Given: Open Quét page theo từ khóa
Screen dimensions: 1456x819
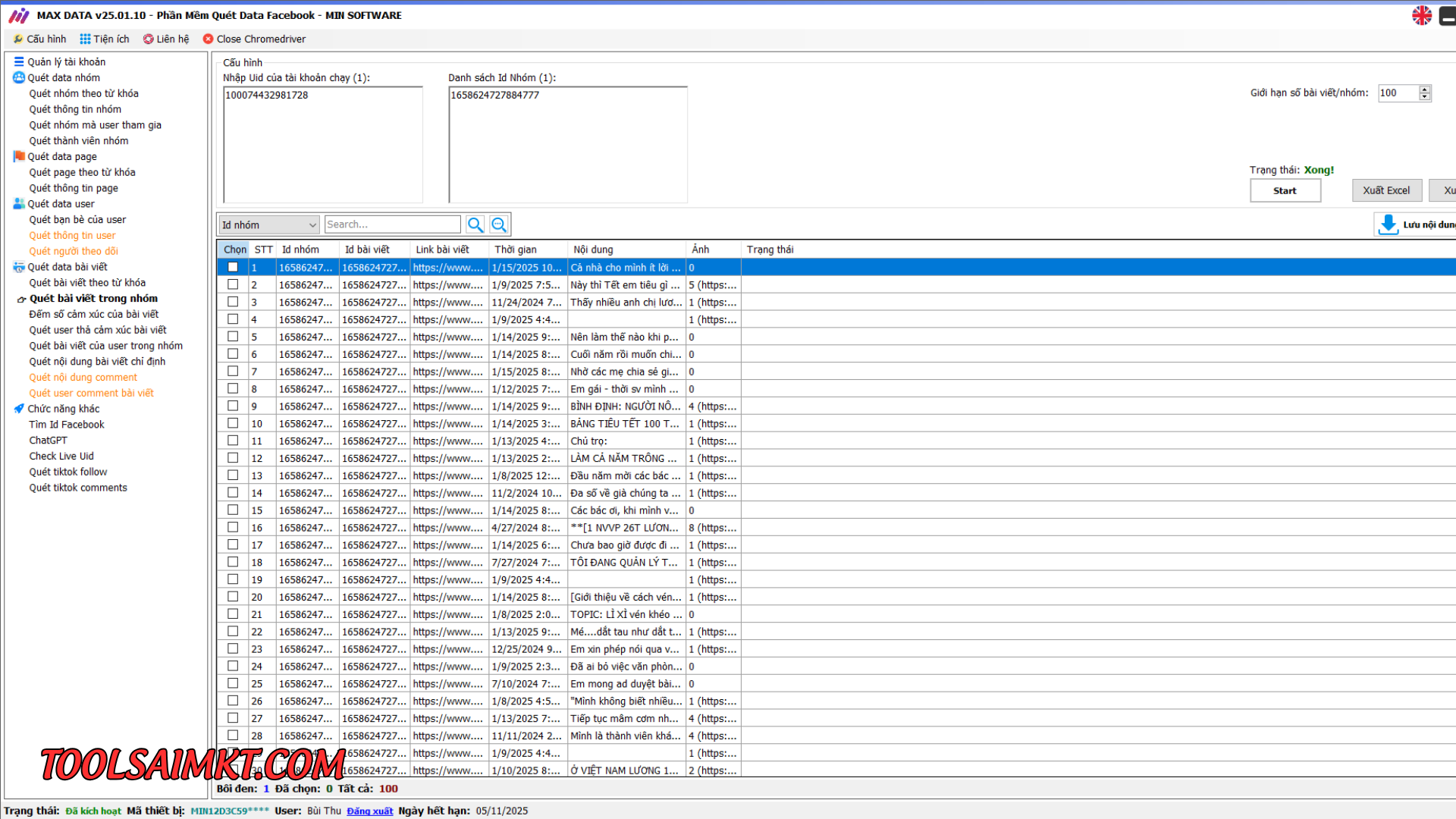Looking at the screenshot, I should click(82, 172).
